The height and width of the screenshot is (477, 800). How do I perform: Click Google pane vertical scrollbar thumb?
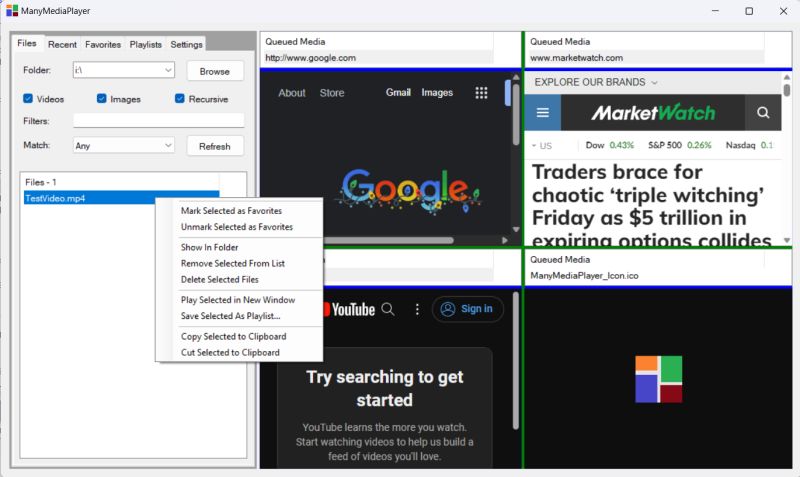click(x=516, y=115)
